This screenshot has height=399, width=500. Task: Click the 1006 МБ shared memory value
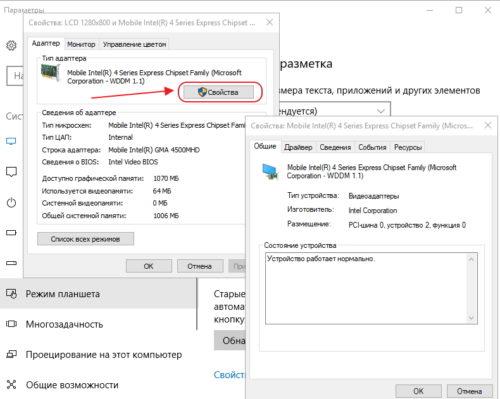tap(166, 216)
